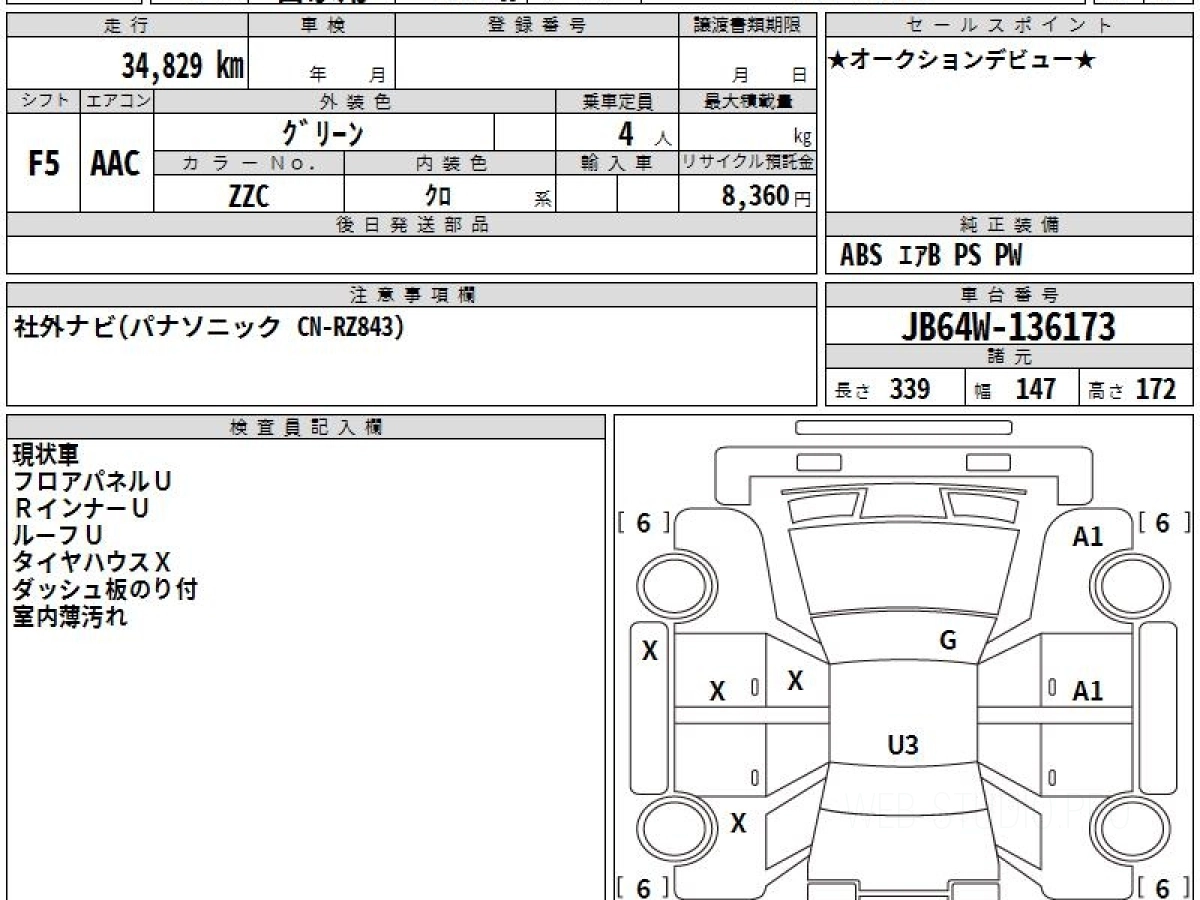Click the ★オークションデビュー★ sales point text

click(962, 60)
